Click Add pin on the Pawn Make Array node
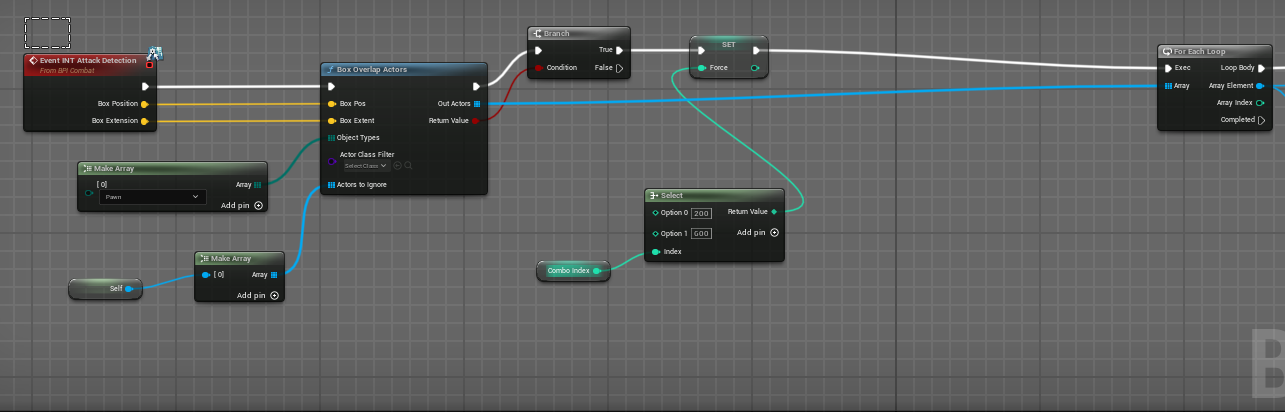The image size is (1285, 412). (242, 206)
